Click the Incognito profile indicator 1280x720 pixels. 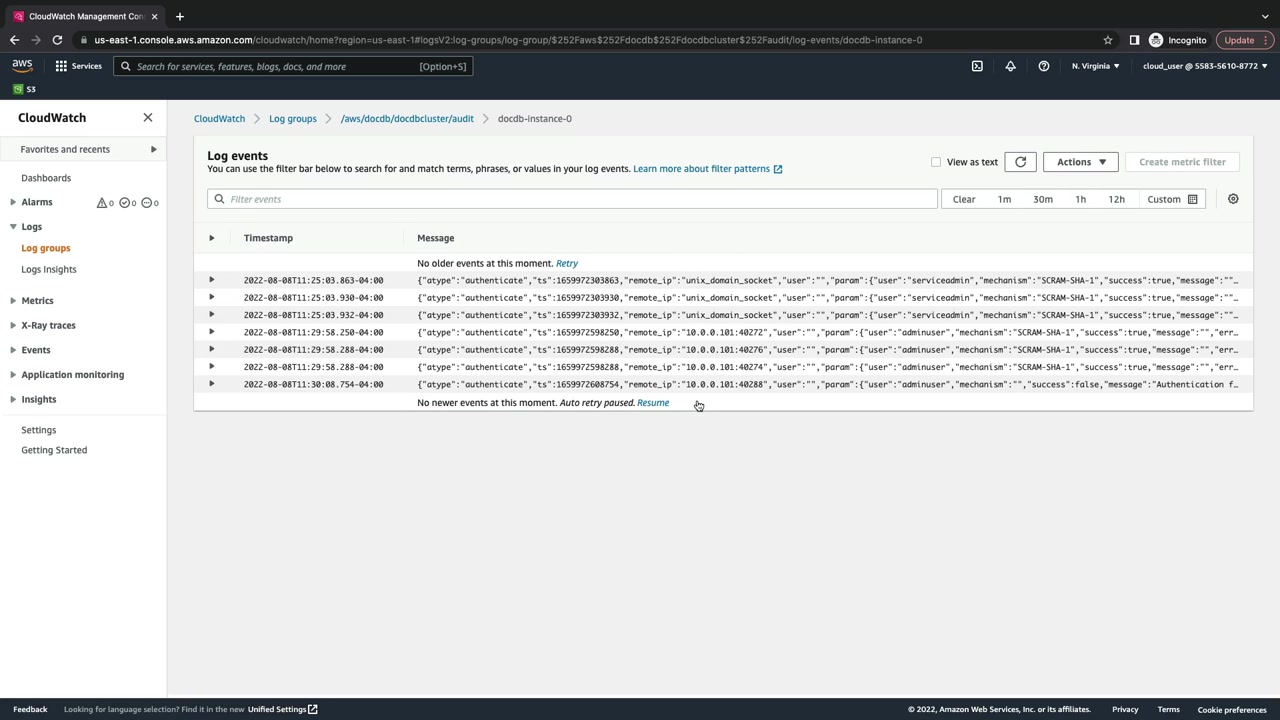[x=1178, y=40]
